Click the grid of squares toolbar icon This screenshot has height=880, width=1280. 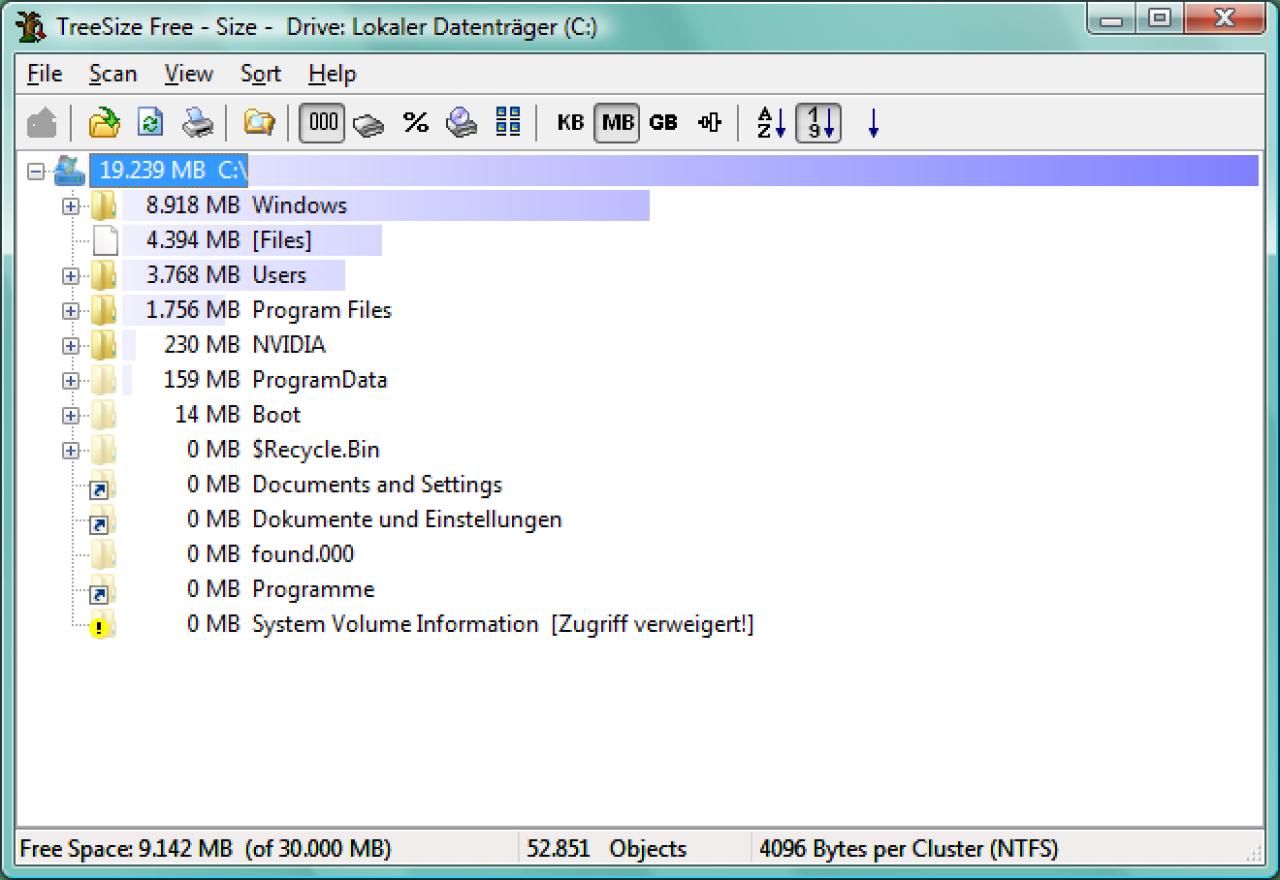[x=508, y=123]
